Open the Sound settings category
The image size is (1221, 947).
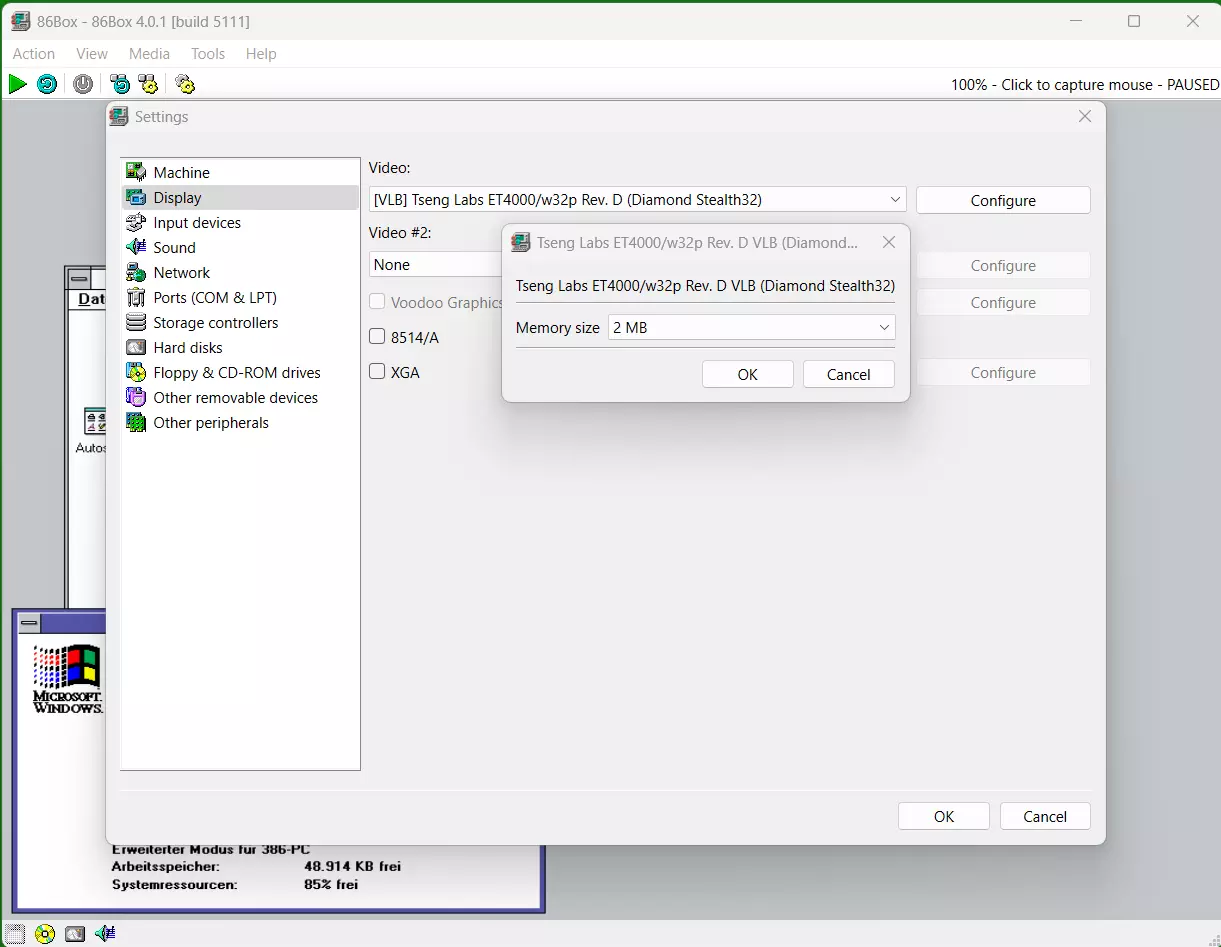pos(240,247)
